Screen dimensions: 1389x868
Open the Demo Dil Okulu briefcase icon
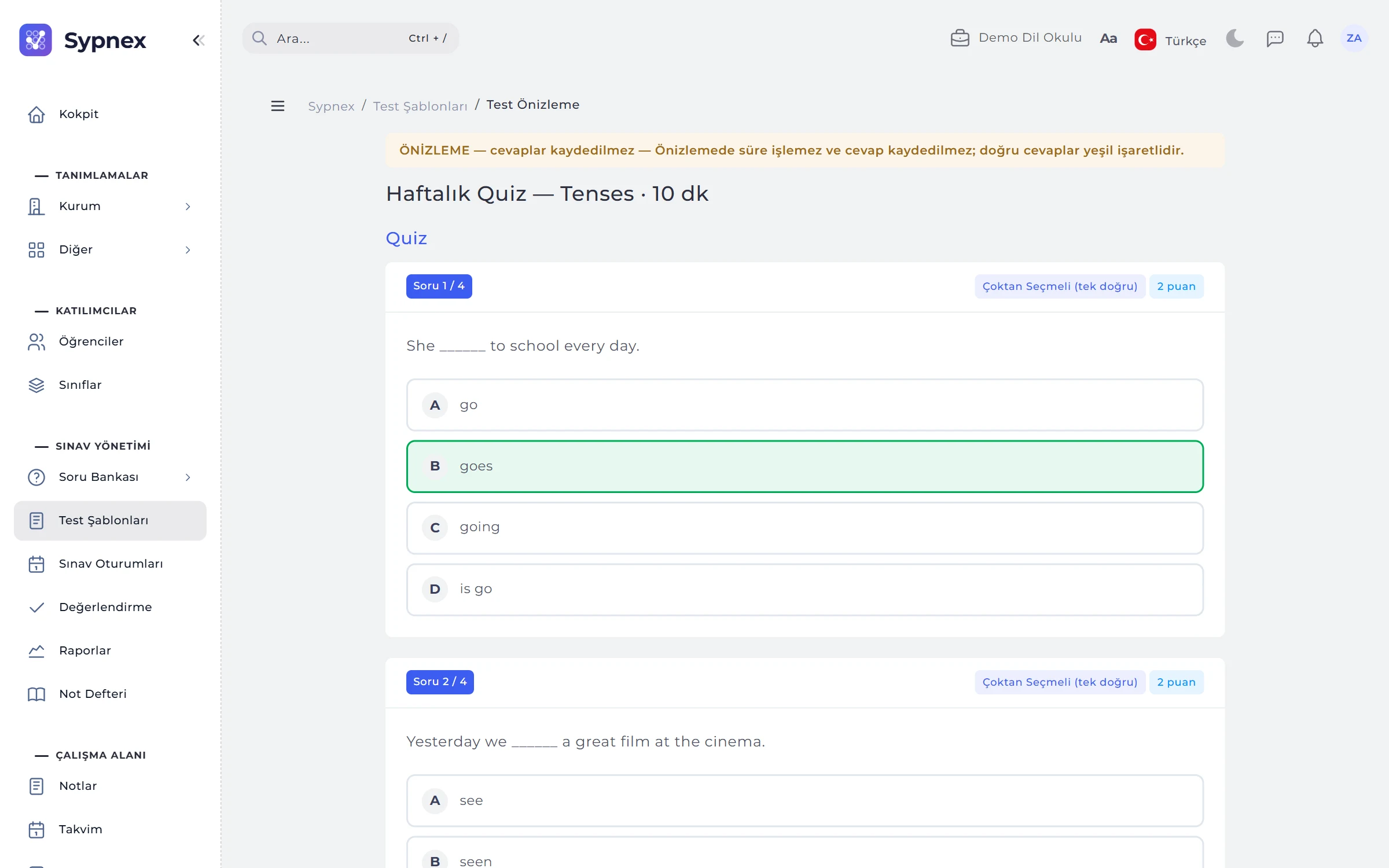point(960,38)
